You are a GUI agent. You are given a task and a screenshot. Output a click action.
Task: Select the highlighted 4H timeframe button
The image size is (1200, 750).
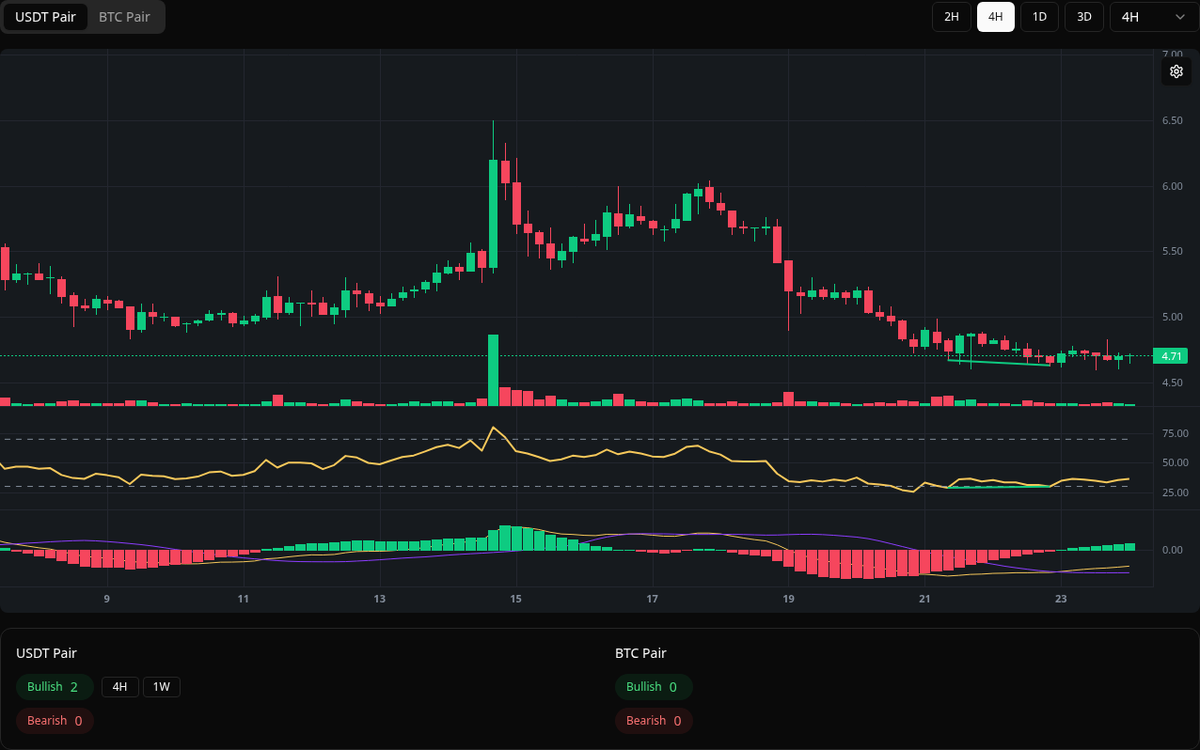click(x=995, y=17)
